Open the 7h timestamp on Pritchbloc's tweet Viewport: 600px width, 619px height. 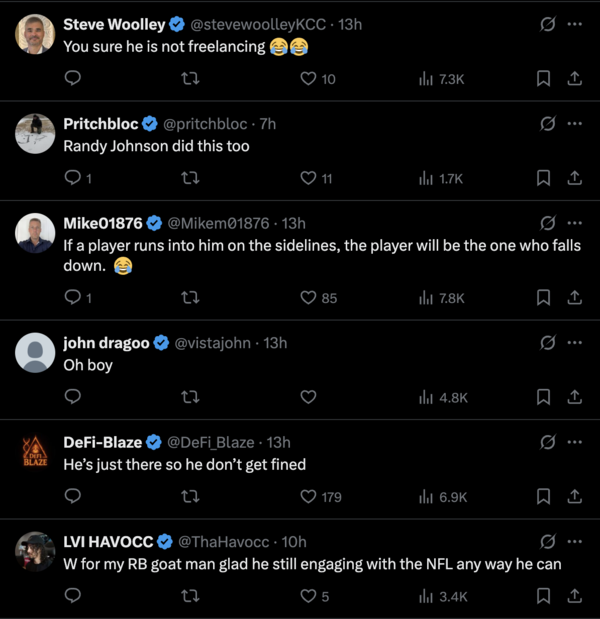[x=267, y=124]
